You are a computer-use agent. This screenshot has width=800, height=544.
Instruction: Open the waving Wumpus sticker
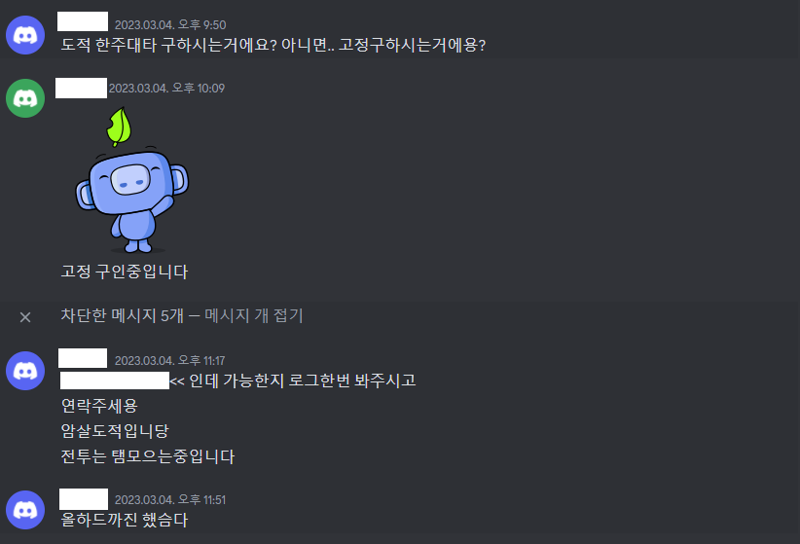tap(132, 180)
